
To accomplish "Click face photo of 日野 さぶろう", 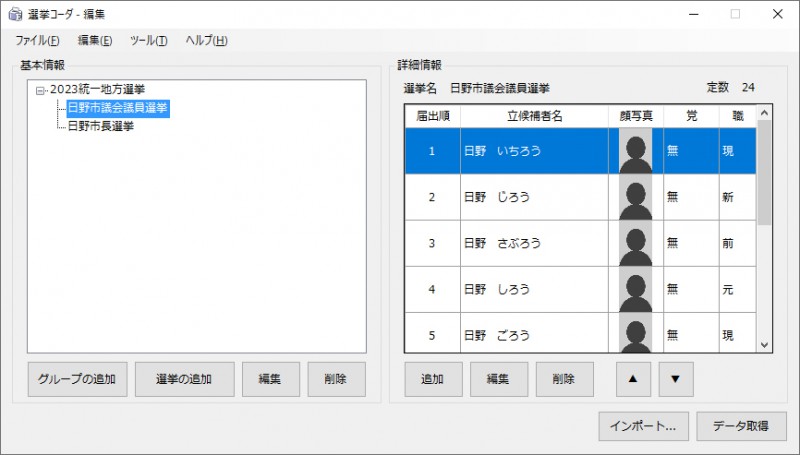I will pos(635,243).
